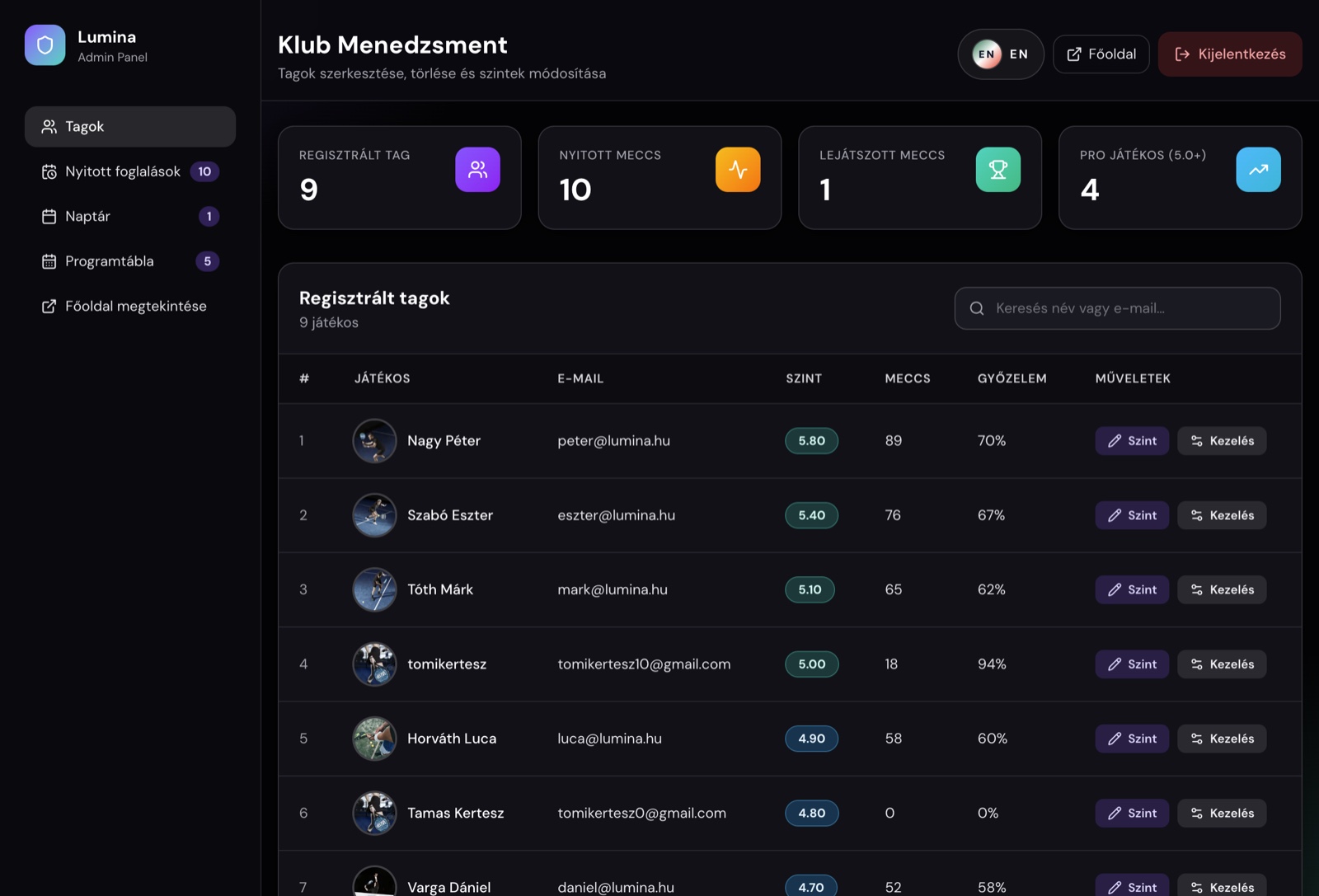Click the blue trending icon on Pro játékos card

click(x=1259, y=170)
